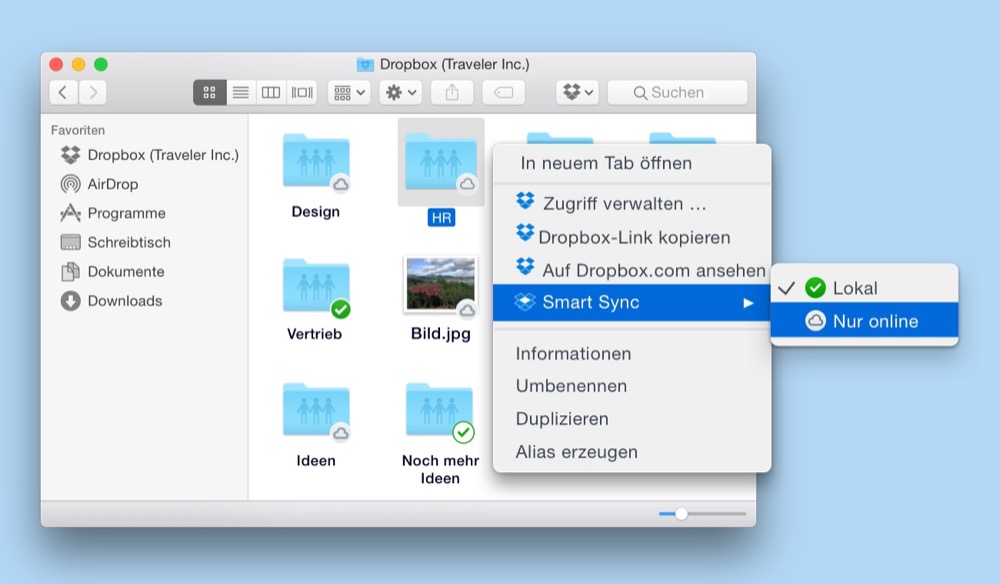Open the arrange items dropdown
Viewport: 1000px width, 584px height.
click(349, 93)
